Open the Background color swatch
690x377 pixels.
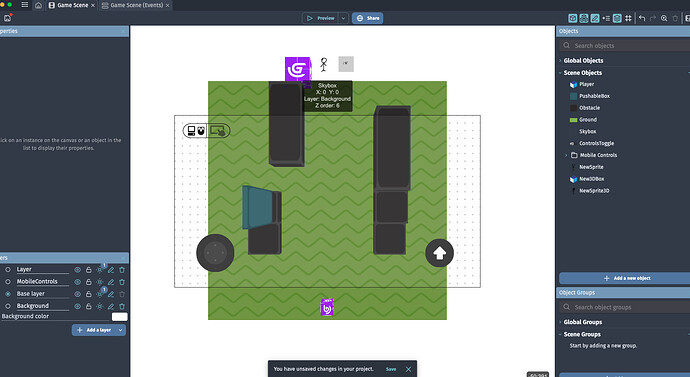point(119,317)
